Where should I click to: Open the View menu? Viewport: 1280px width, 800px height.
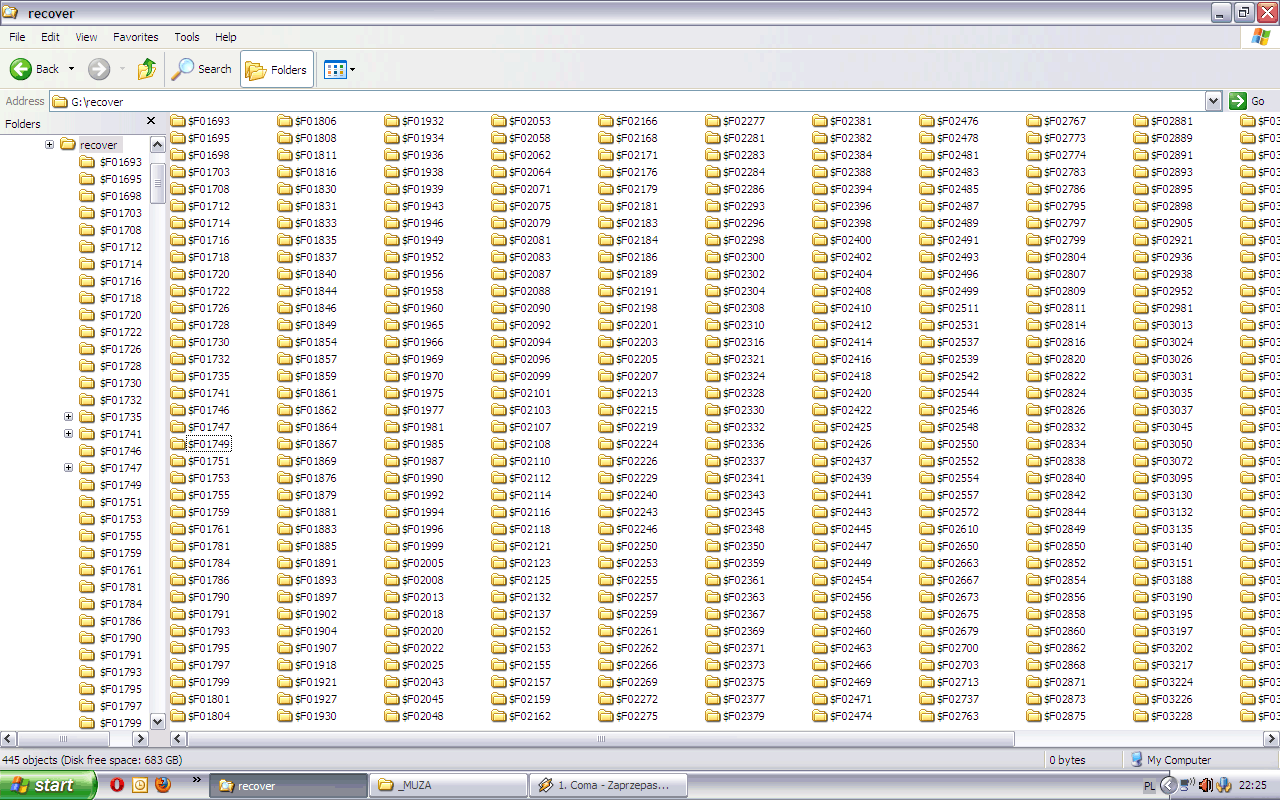click(x=87, y=37)
